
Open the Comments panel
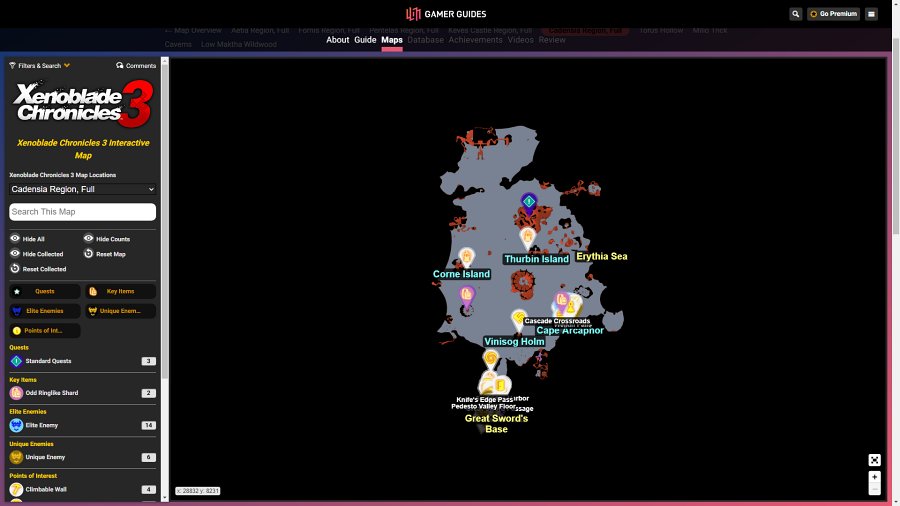pos(136,65)
